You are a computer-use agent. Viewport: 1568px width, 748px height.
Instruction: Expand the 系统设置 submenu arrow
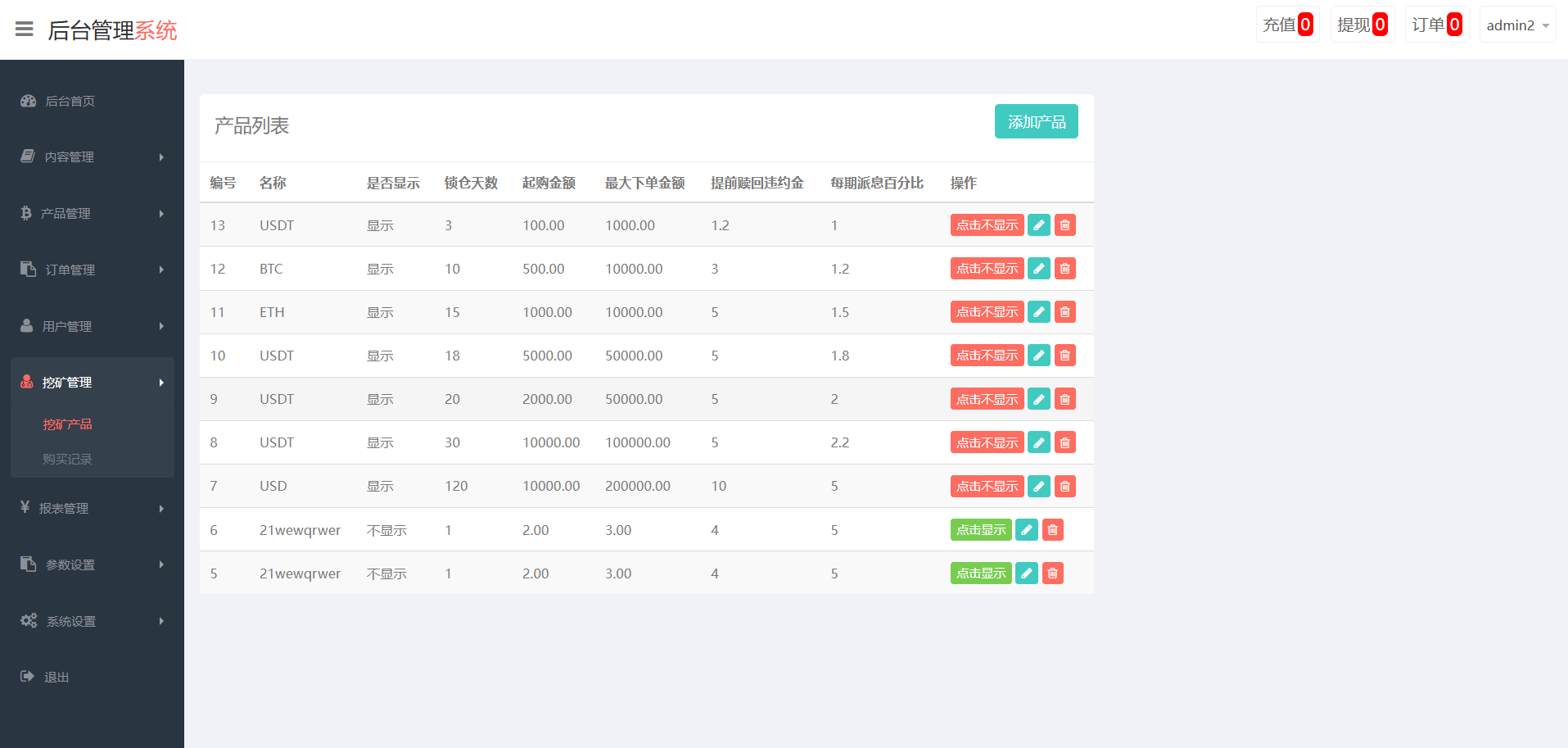click(x=161, y=620)
